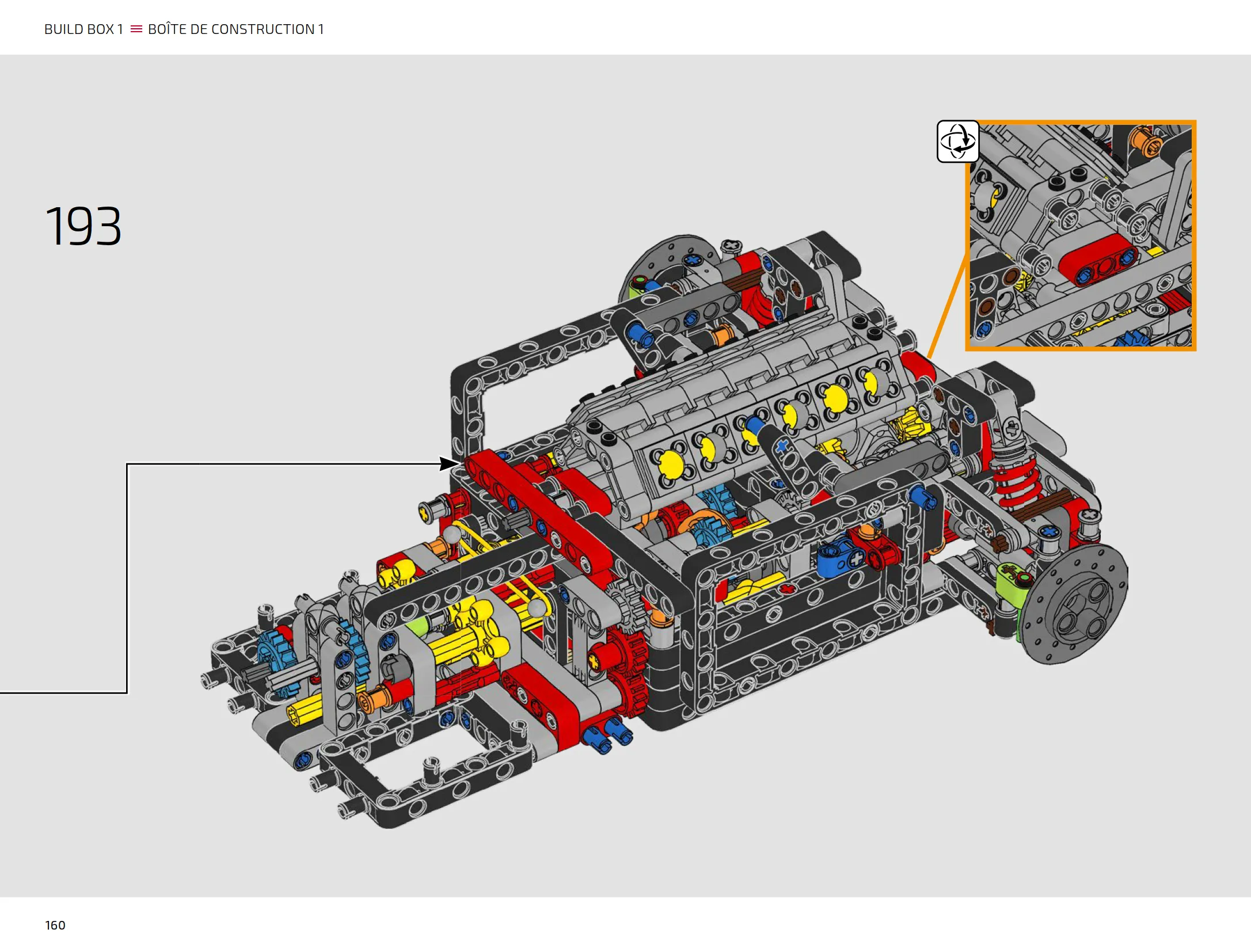Click the red three-line separator icon in header
Screen dimensions: 1251x952
[136, 29]
